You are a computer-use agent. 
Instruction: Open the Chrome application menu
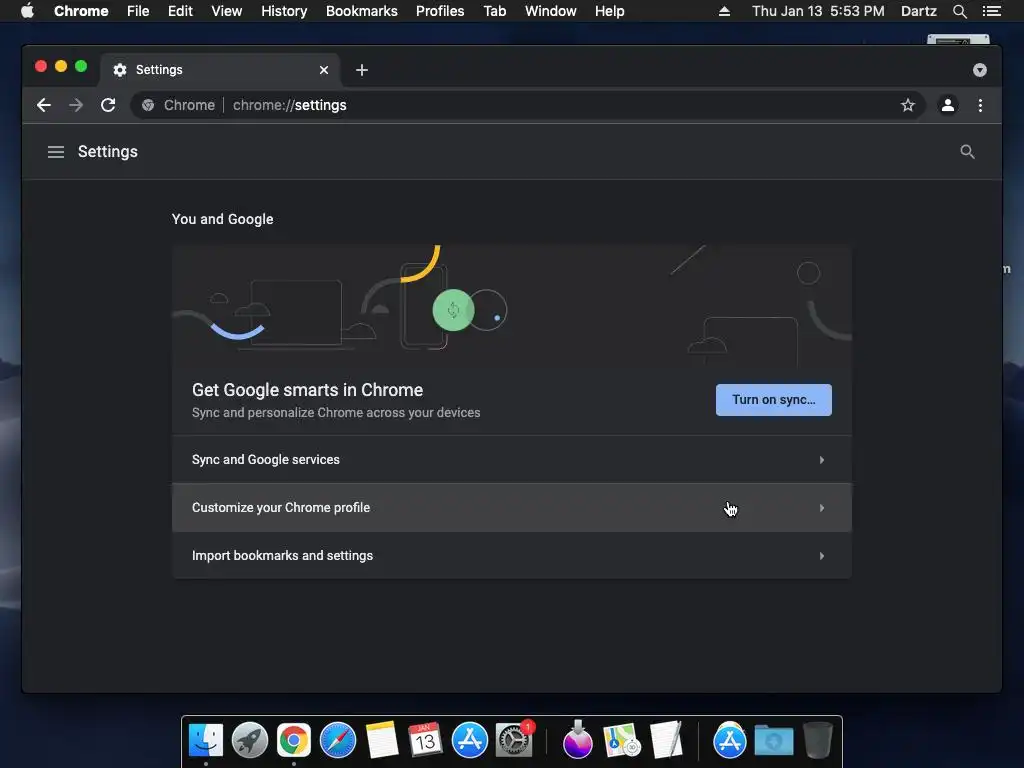coord(81,11)
